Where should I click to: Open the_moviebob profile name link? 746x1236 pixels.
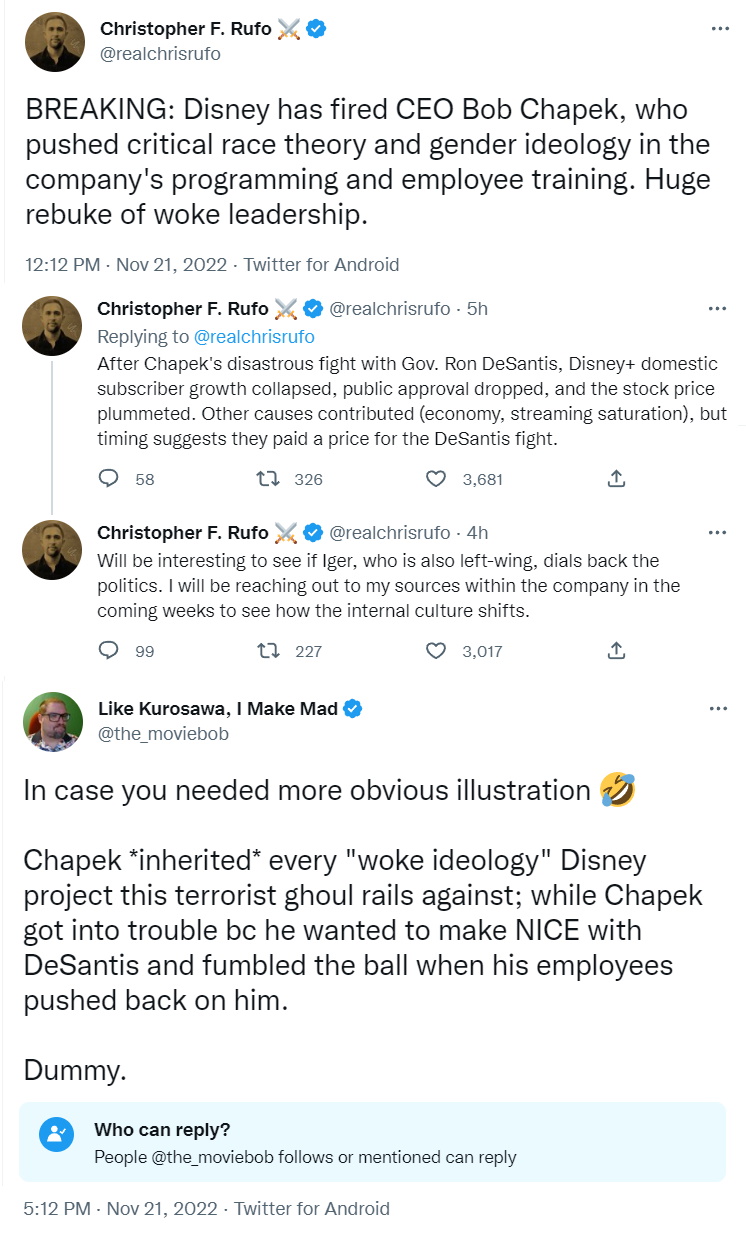coord(217,709)
